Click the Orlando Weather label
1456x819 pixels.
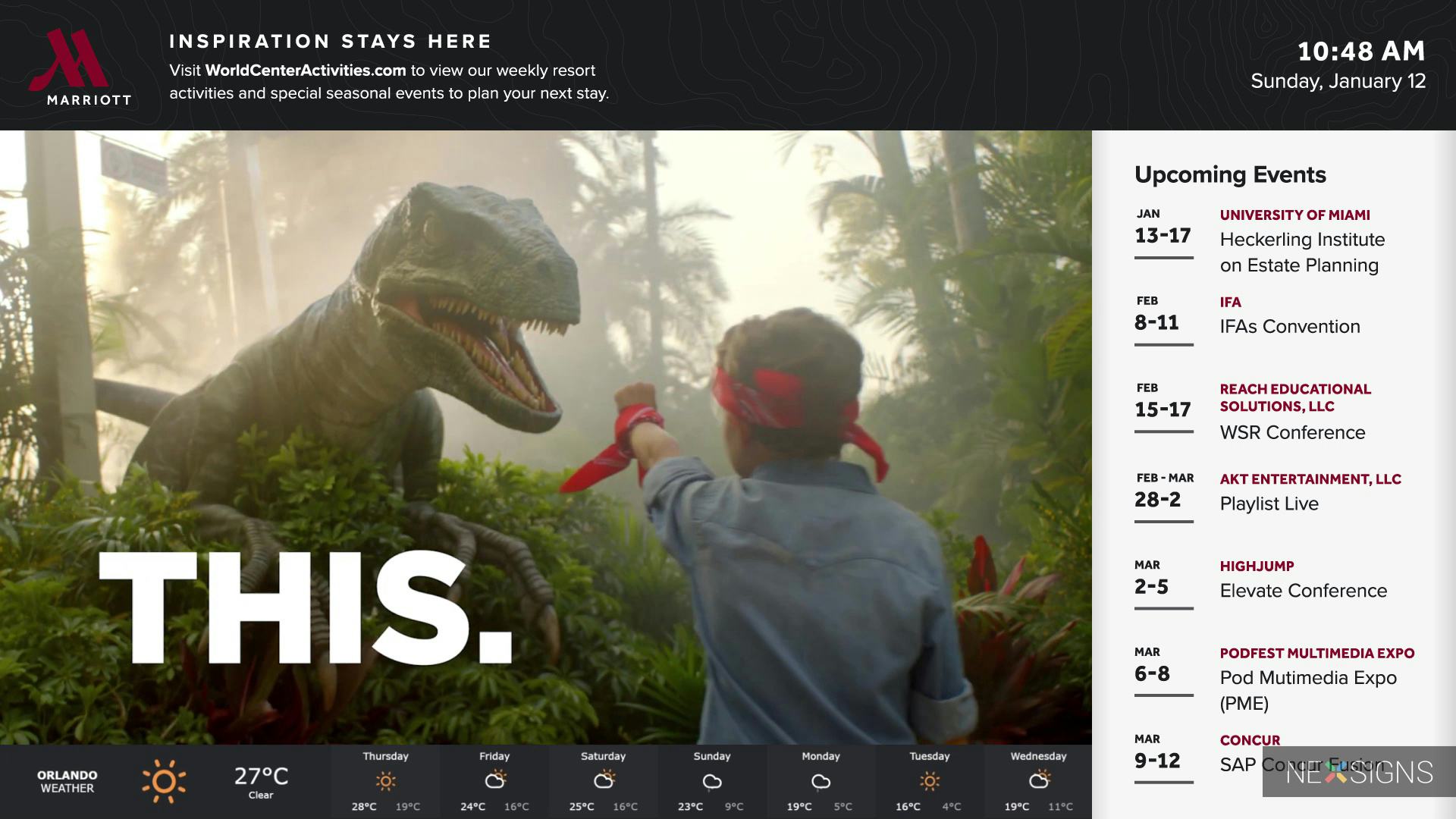point(67,781)
